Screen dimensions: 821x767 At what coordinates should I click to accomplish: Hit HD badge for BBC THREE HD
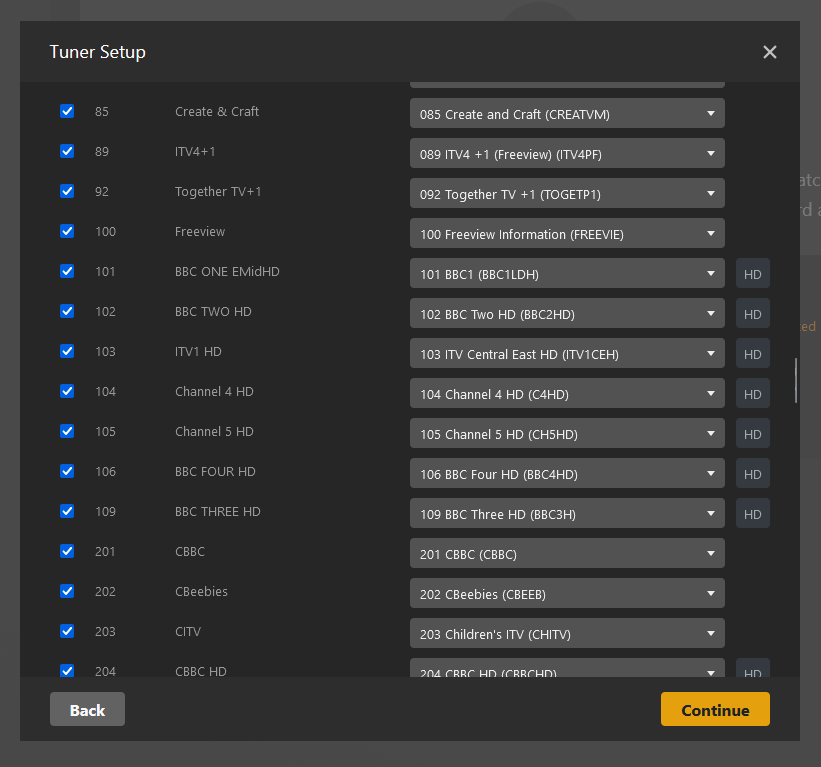click(x=752, y=514)
